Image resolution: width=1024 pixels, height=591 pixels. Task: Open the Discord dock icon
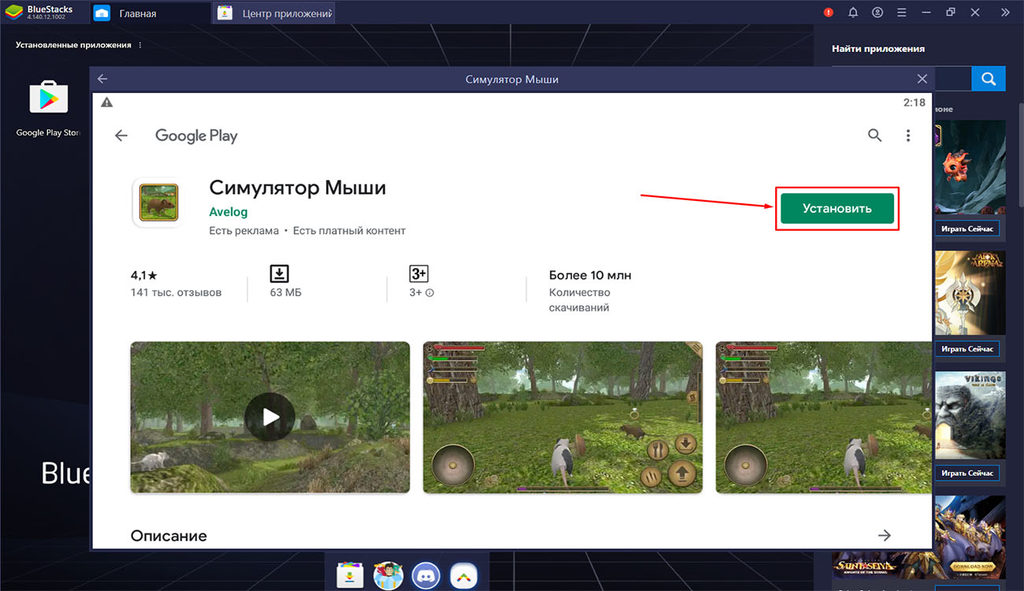coord(426,575)
